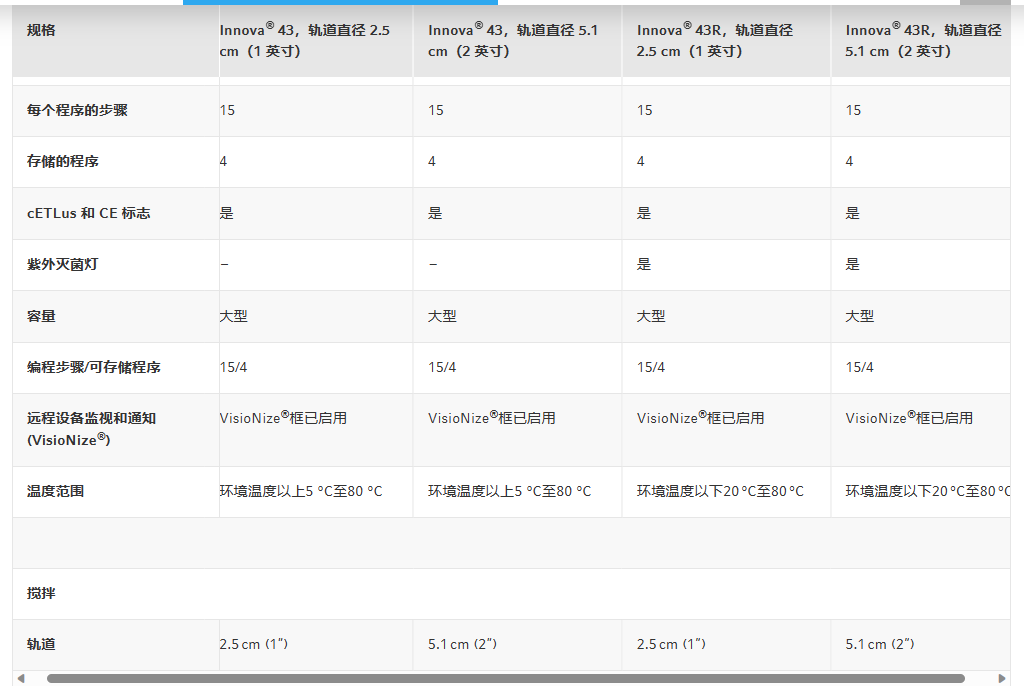The height and width of the screenshot is (695, 1024).
Task: Click the horizontal scrollbar thumb
Action: [505, 679]
